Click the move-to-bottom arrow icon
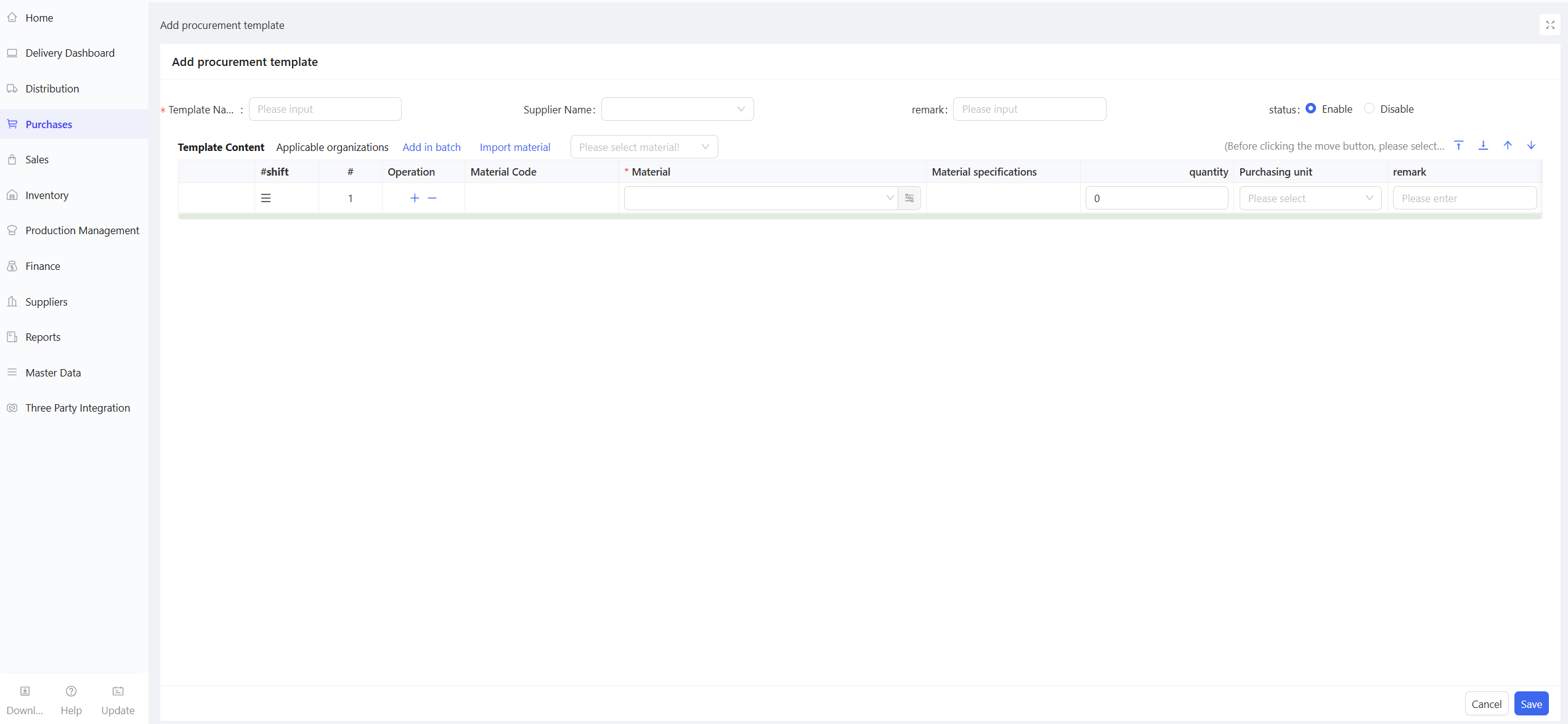Screen dimensions: 1568x724 [x=1483, y=145]
